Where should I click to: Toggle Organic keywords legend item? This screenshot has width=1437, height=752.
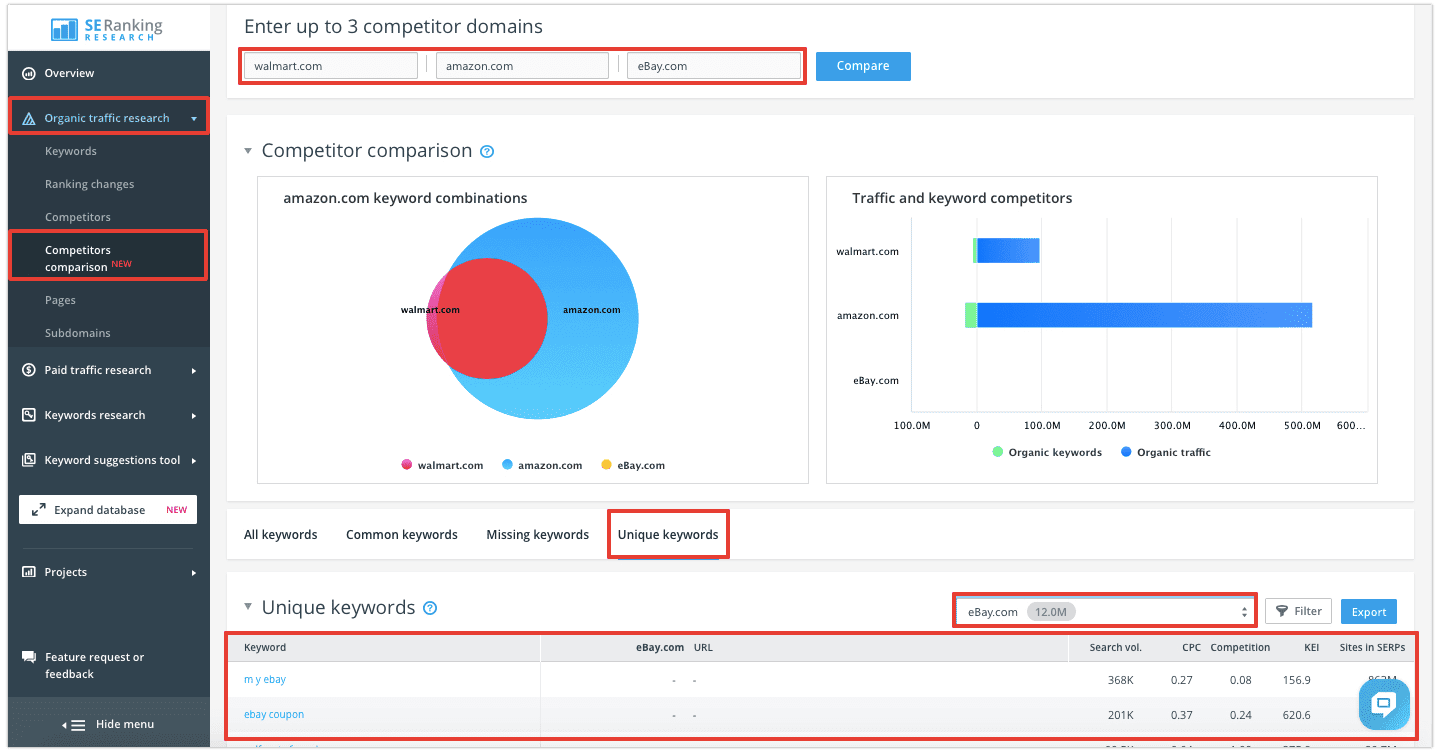point(1047,452)
